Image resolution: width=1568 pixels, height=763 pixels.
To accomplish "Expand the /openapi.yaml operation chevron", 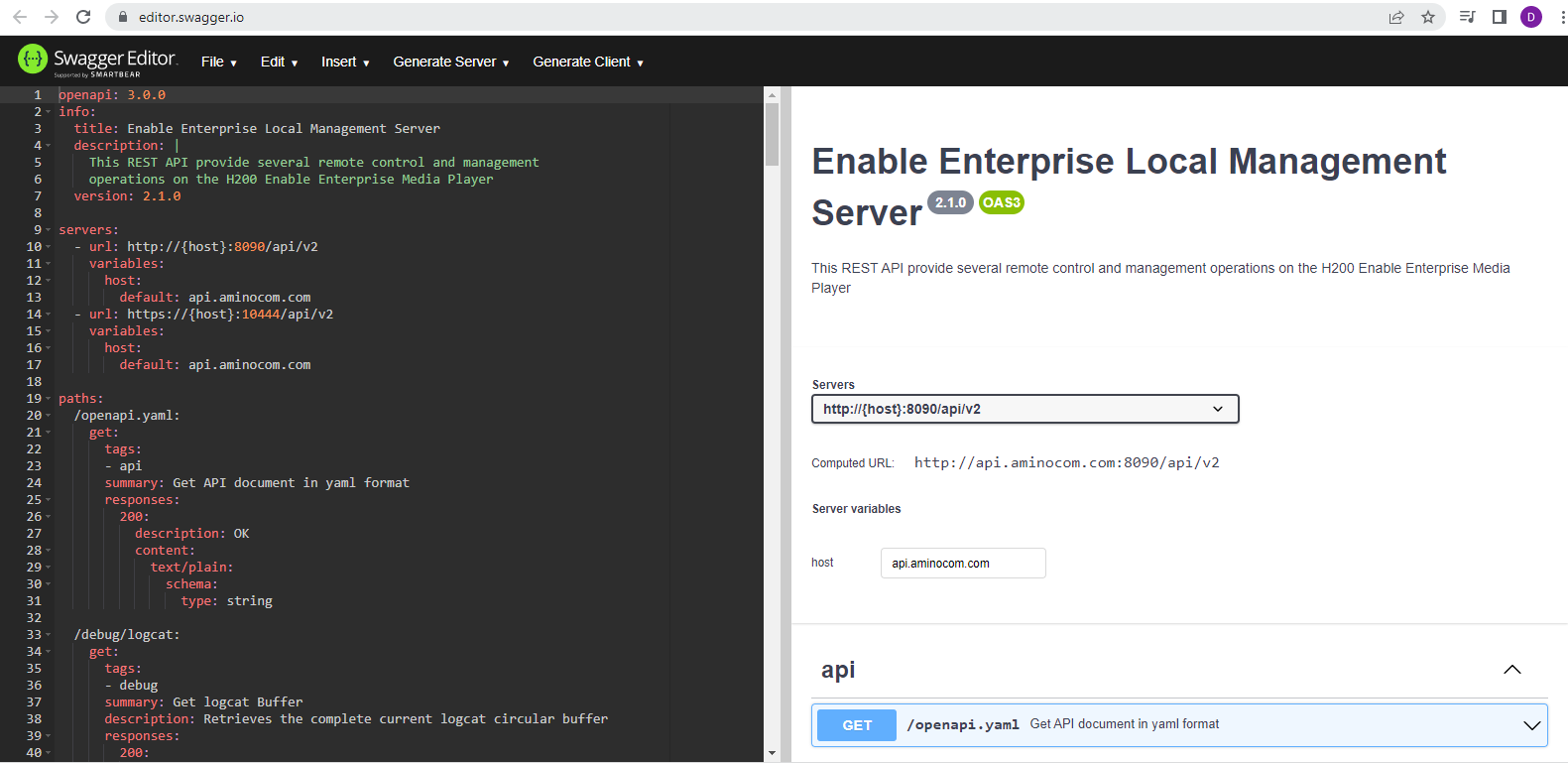I will [1532, 725].
